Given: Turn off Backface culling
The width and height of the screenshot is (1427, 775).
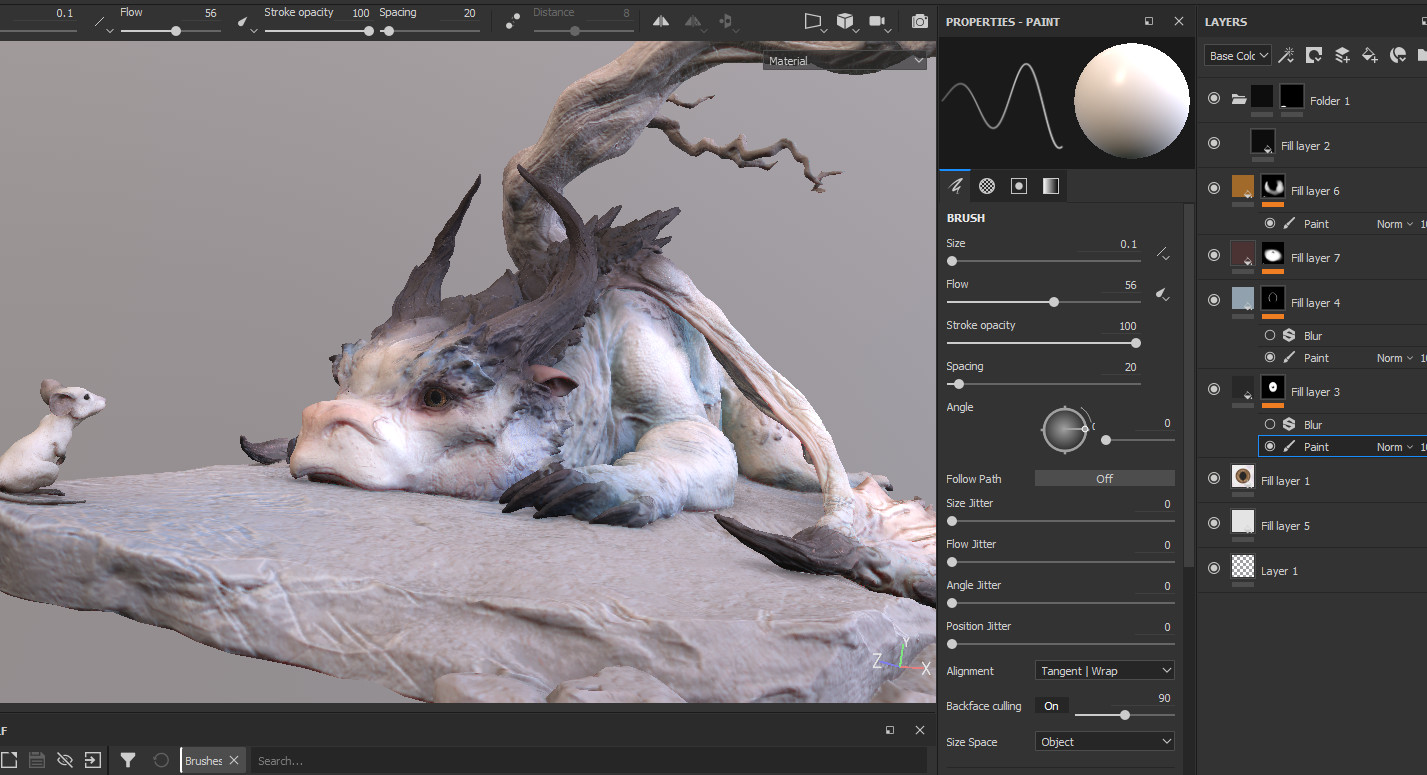Looking at the screenshot, I should (x=1051, y=706).
